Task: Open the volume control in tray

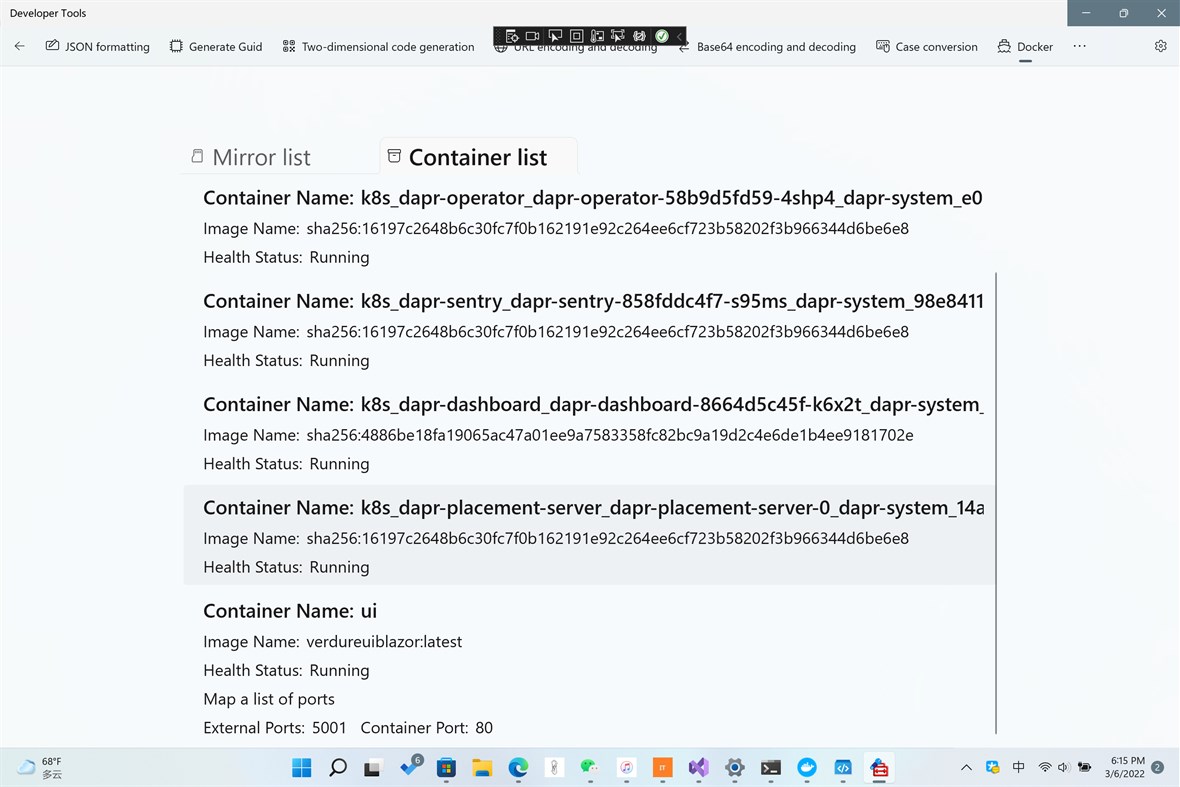Action: 1063,767
